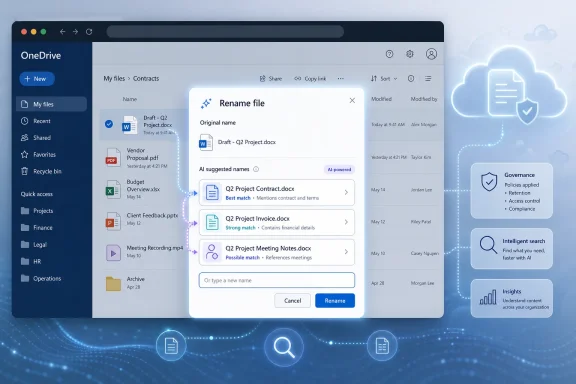Click the Name column header
The image size is (576, 384).
pyautogui.click(x=129, y=99)
